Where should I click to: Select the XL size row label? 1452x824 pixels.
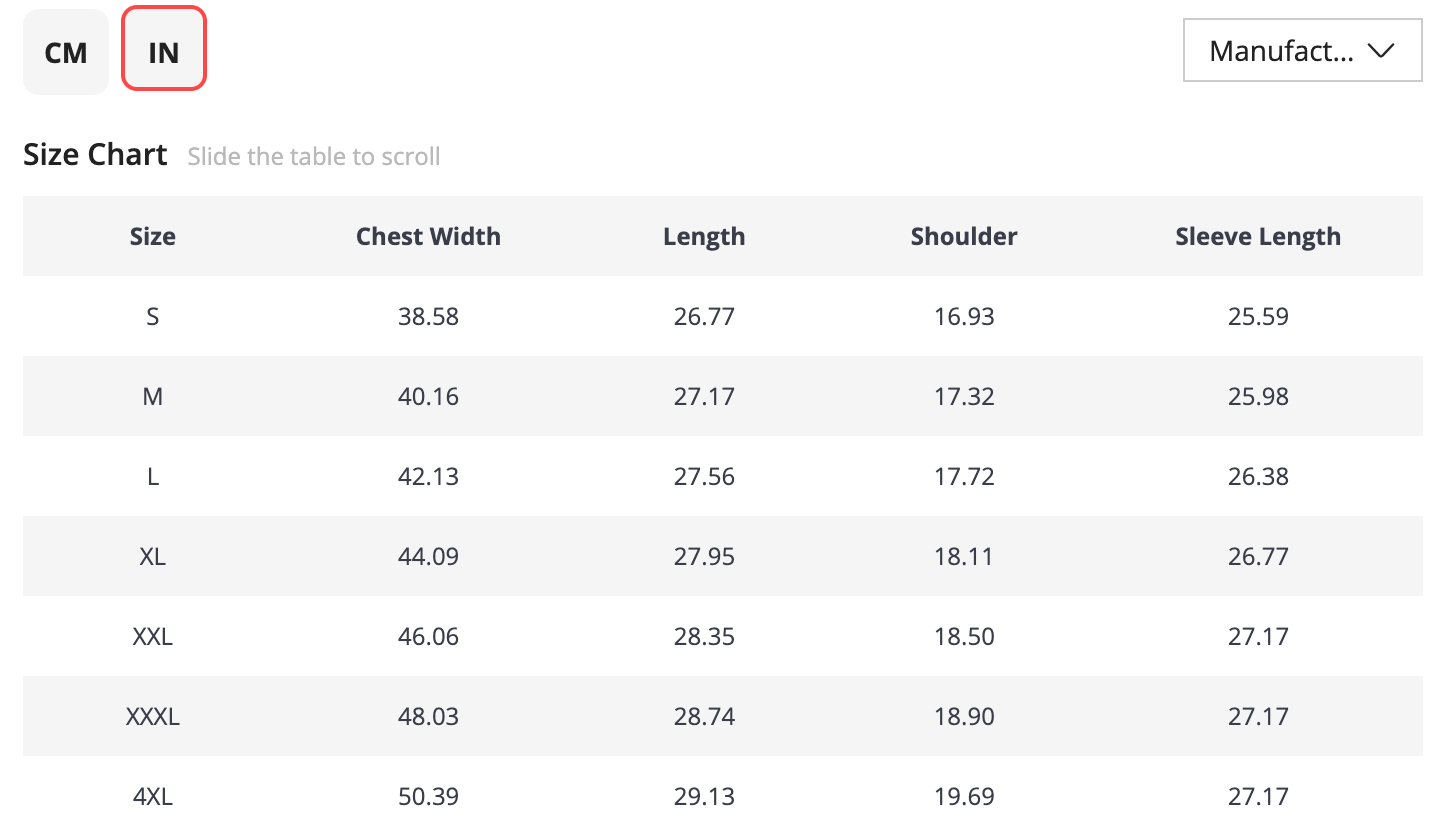click(x=153, y=557)
